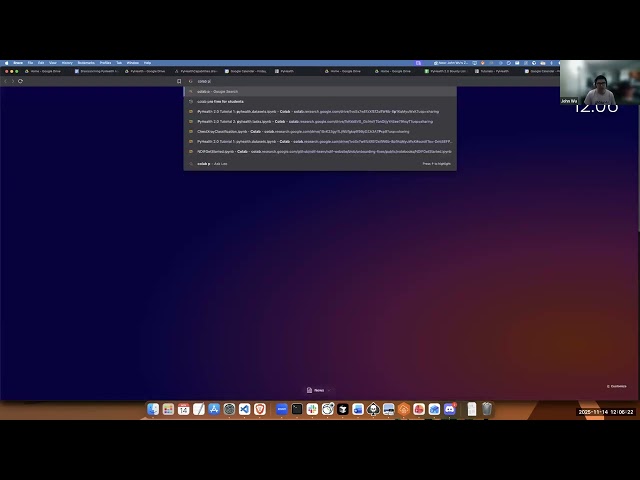Open Slack from the dock

312,409
